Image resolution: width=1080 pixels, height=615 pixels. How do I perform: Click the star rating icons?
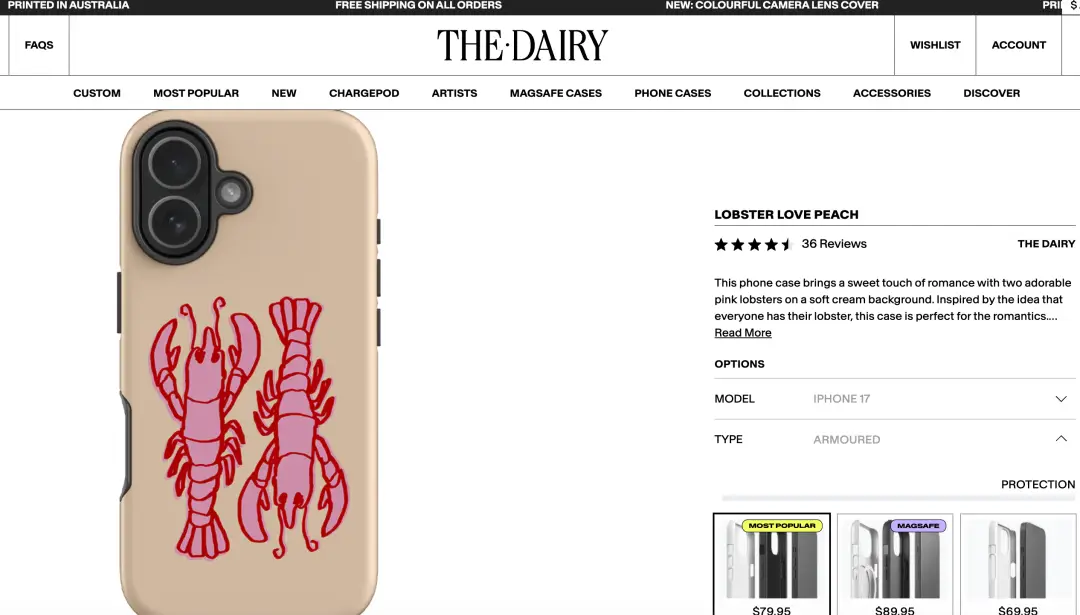click(754, 244)
